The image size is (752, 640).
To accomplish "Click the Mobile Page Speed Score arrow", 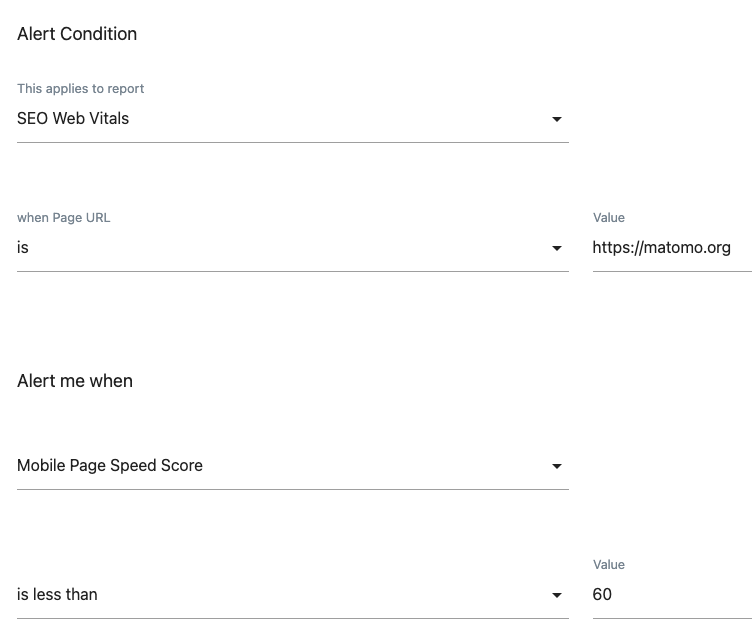I will (x=557, y=467).
